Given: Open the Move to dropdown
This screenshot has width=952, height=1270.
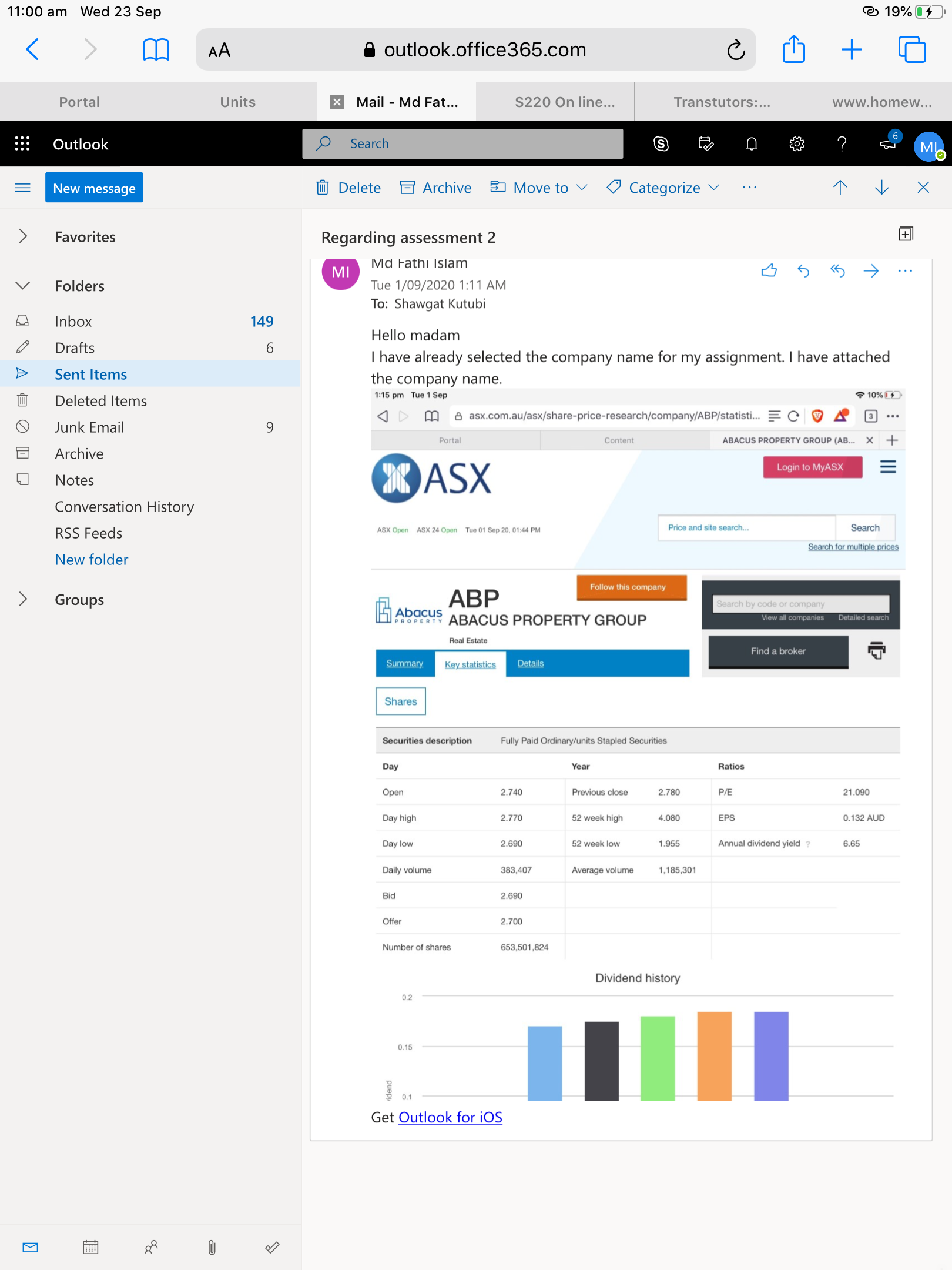Looking at the screenshot, I should point(539,188).
